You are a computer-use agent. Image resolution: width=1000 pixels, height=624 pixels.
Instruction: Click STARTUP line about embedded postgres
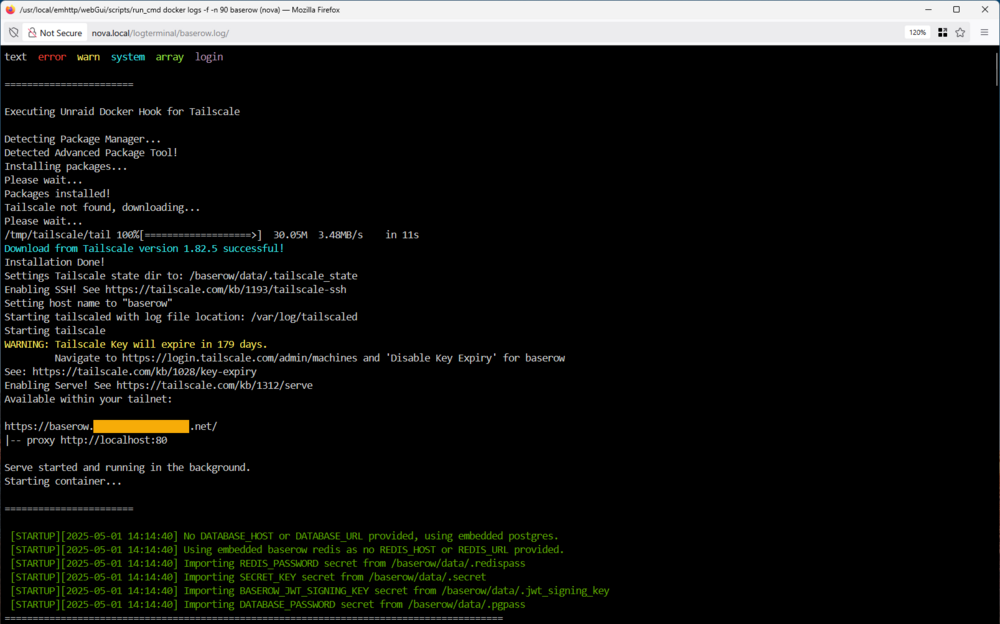284,536
